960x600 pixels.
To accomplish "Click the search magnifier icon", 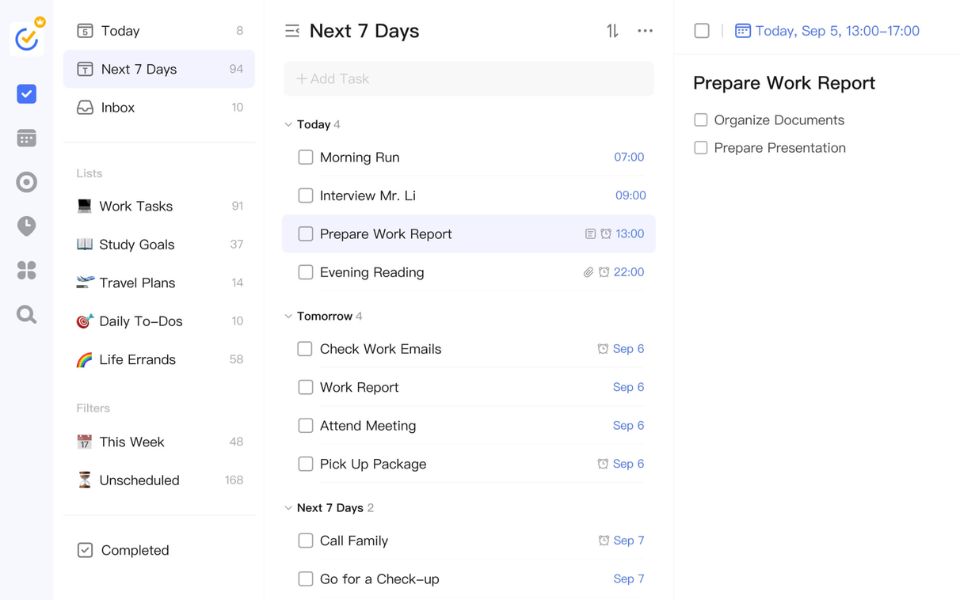I will pos(27,315).
